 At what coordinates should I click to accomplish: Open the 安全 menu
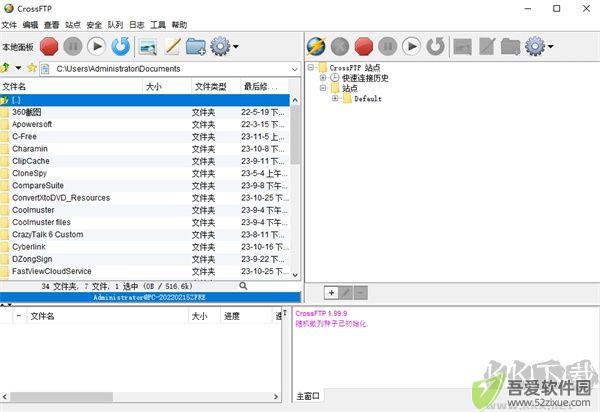pyautogui.click(x=94, y=25)
